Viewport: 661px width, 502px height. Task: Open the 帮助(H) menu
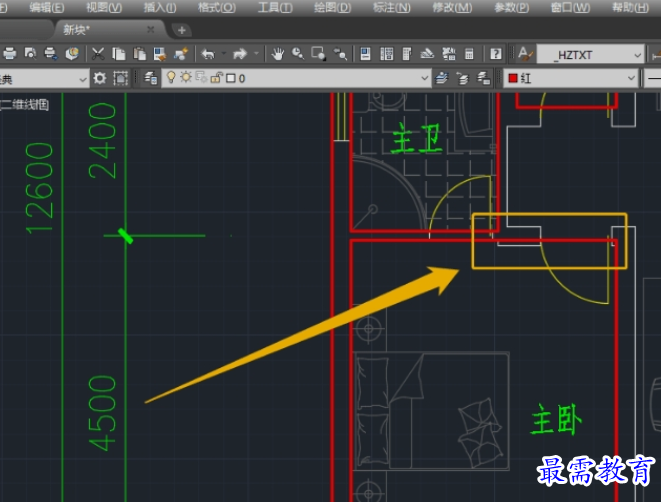(x=630, y=8)
